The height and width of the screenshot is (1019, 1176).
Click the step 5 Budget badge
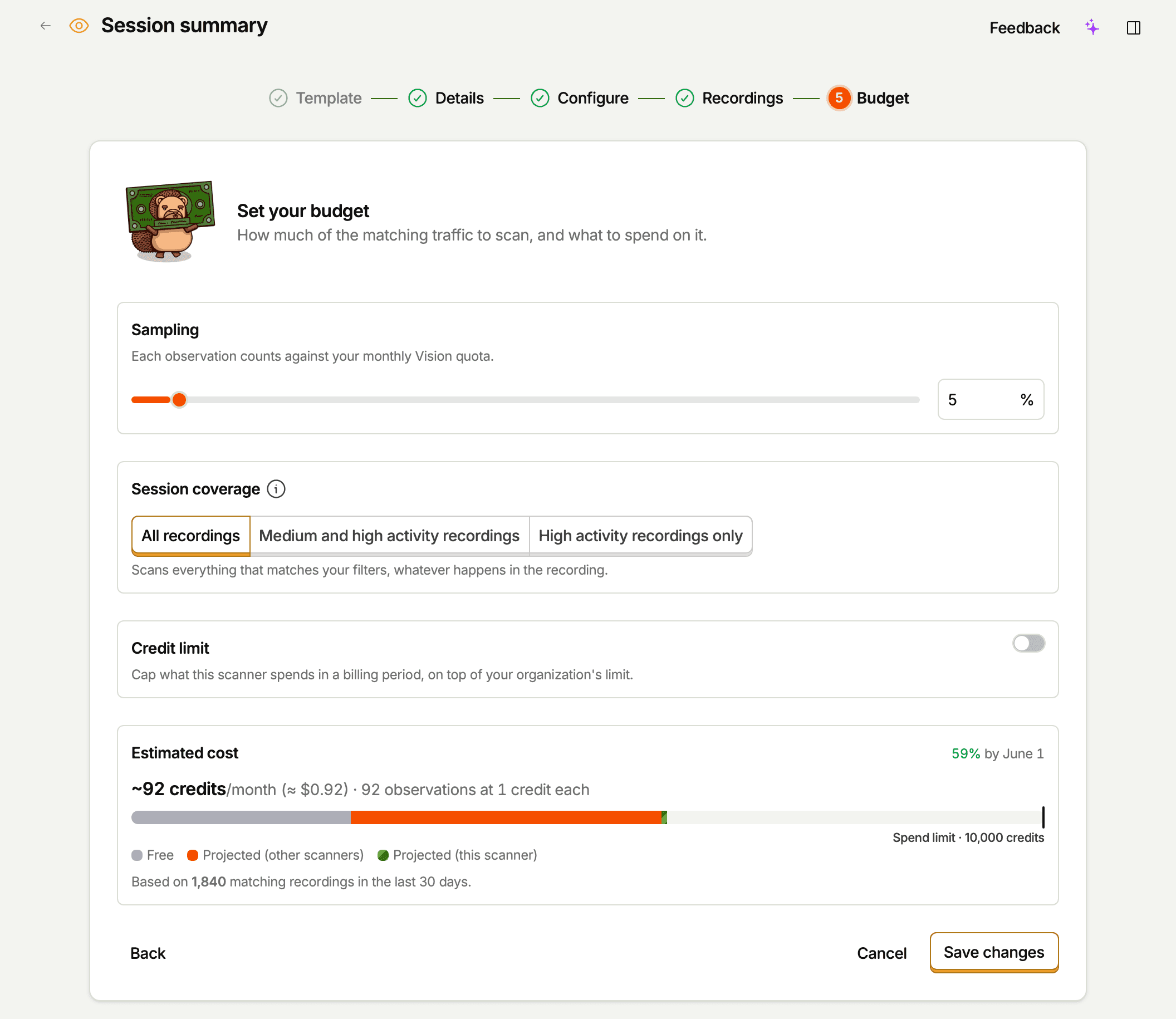pos(839,98)
